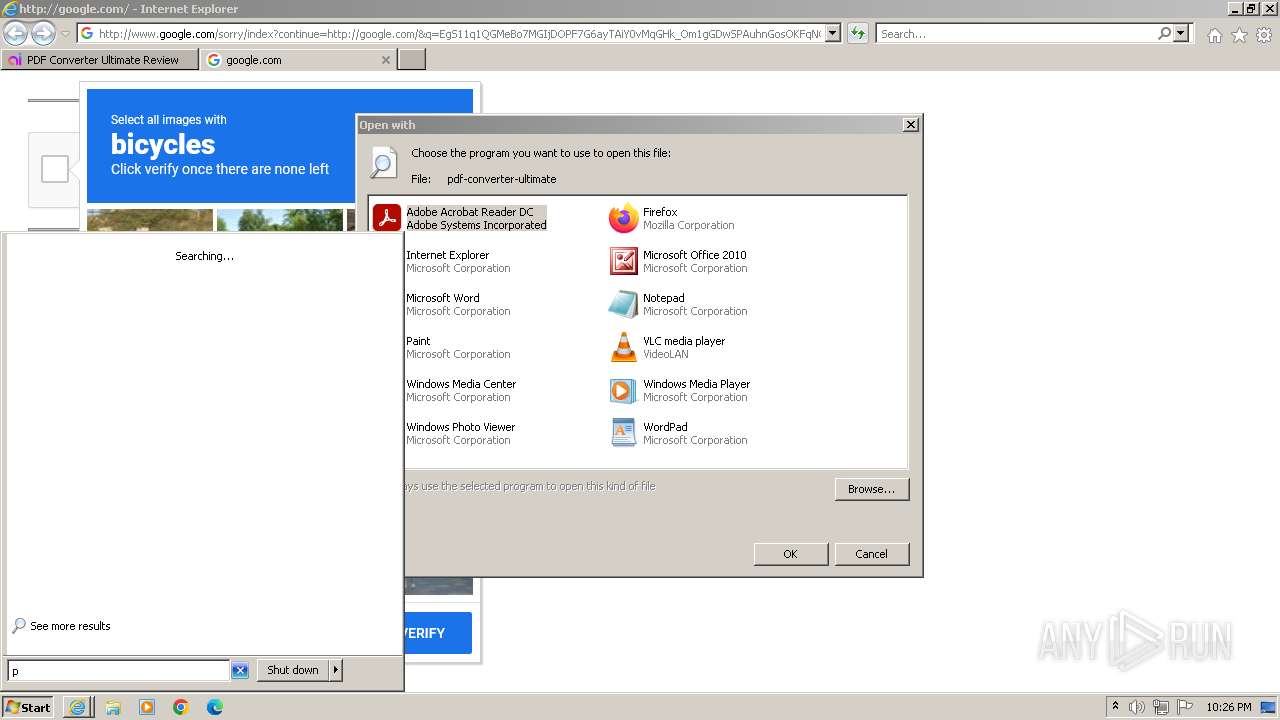Click the volume speaker tray icon
This screenshot has height=720, width=1280.
(x=1137, y=707)
